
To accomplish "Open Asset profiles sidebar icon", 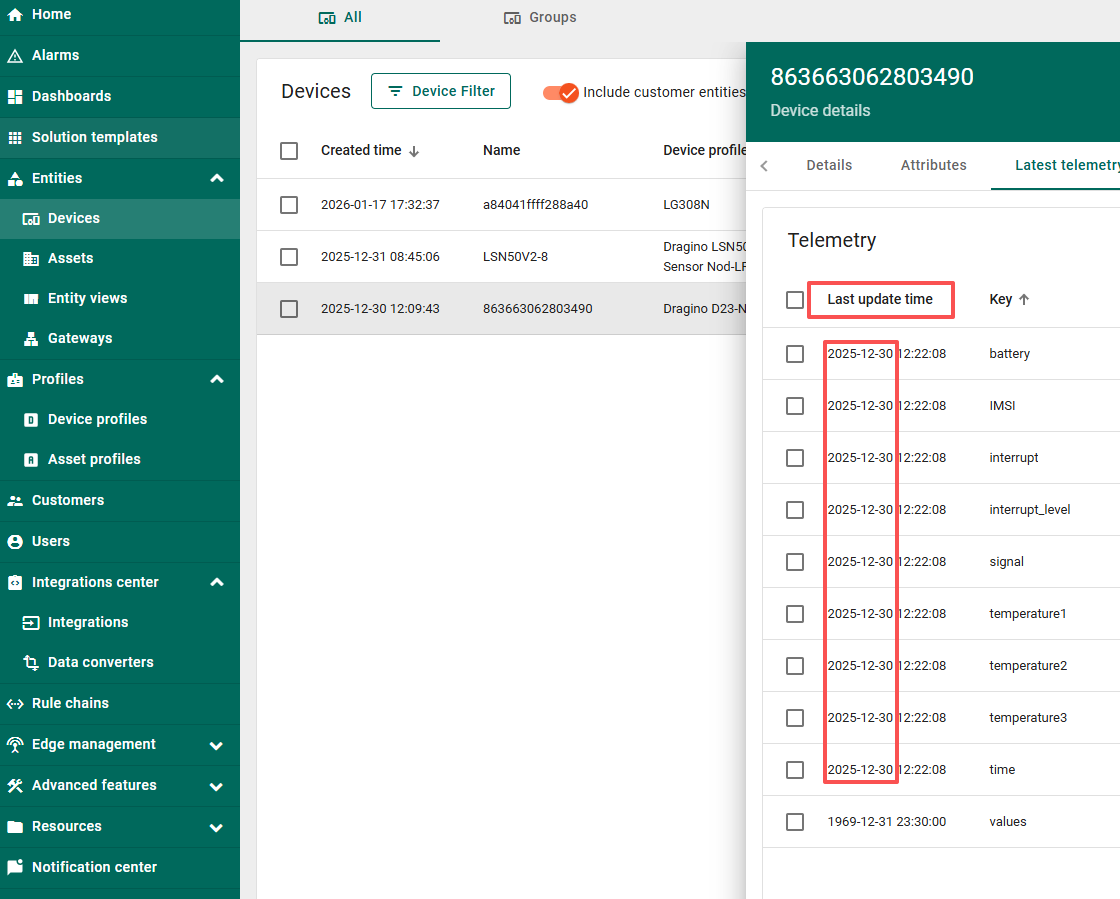I will pos(31,460).
